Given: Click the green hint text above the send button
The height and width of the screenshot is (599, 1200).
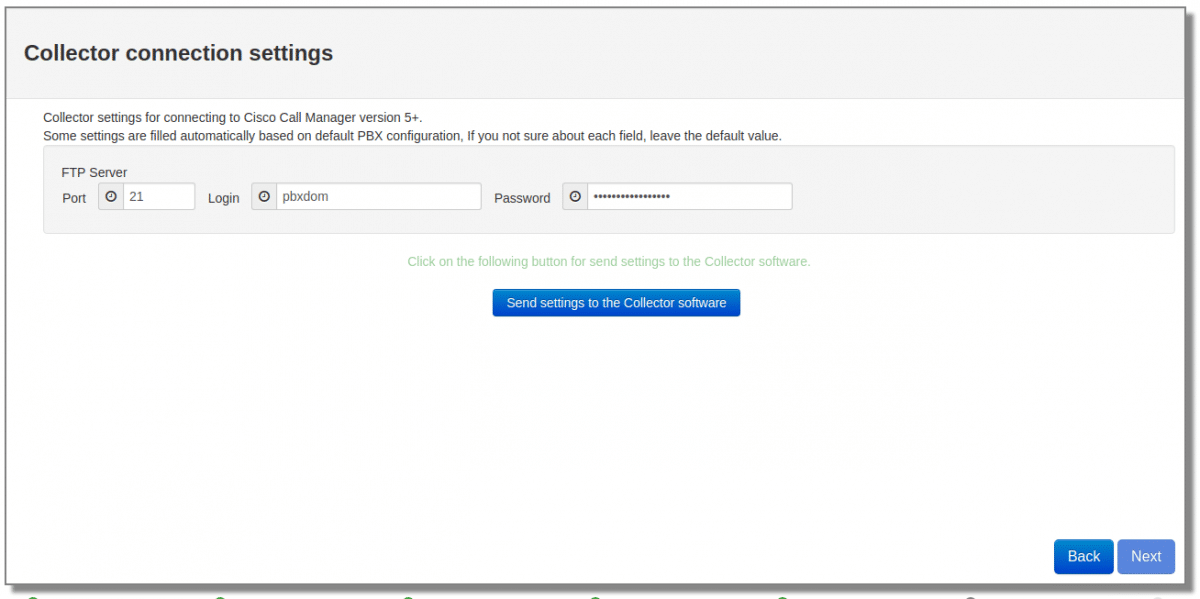Looking at the screenshot, I should [x=608, y=262].
